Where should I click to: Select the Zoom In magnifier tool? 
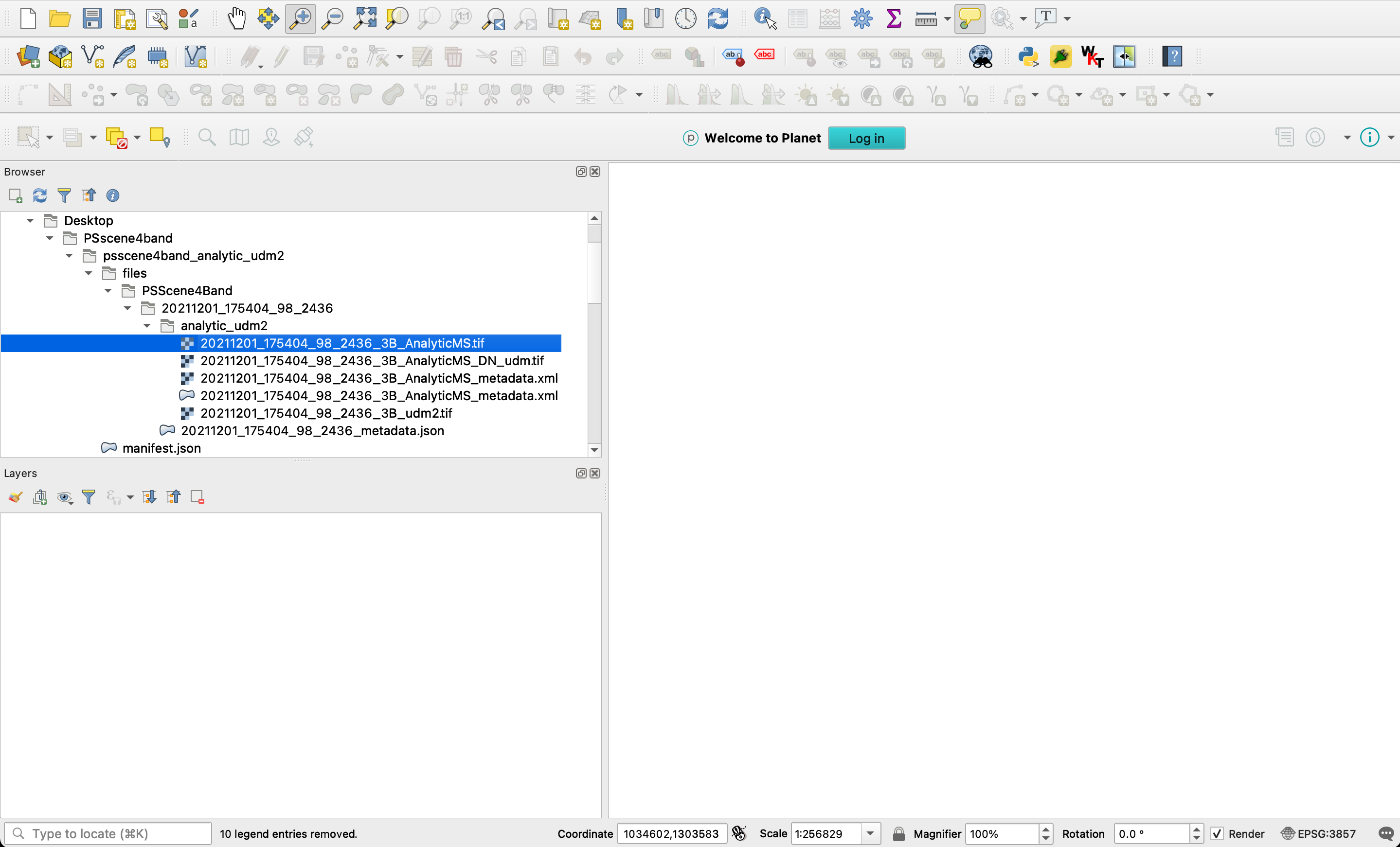point(301,18)
